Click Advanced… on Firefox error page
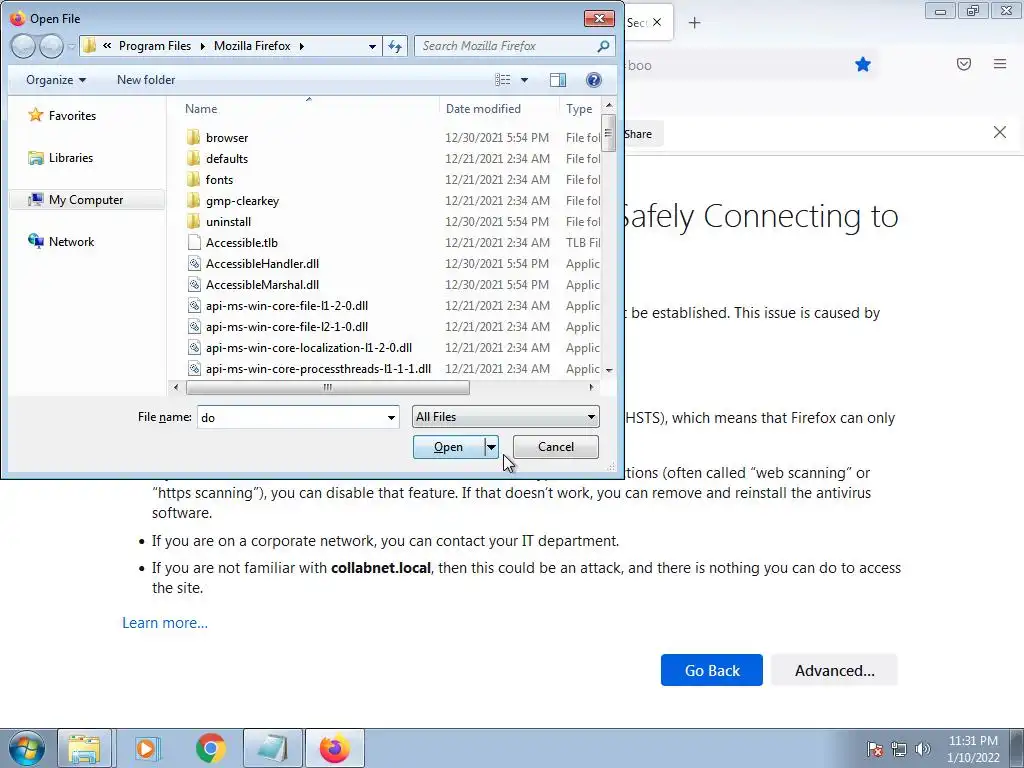This screenshot has width=1024, height=768. click(x=835, y=670)
